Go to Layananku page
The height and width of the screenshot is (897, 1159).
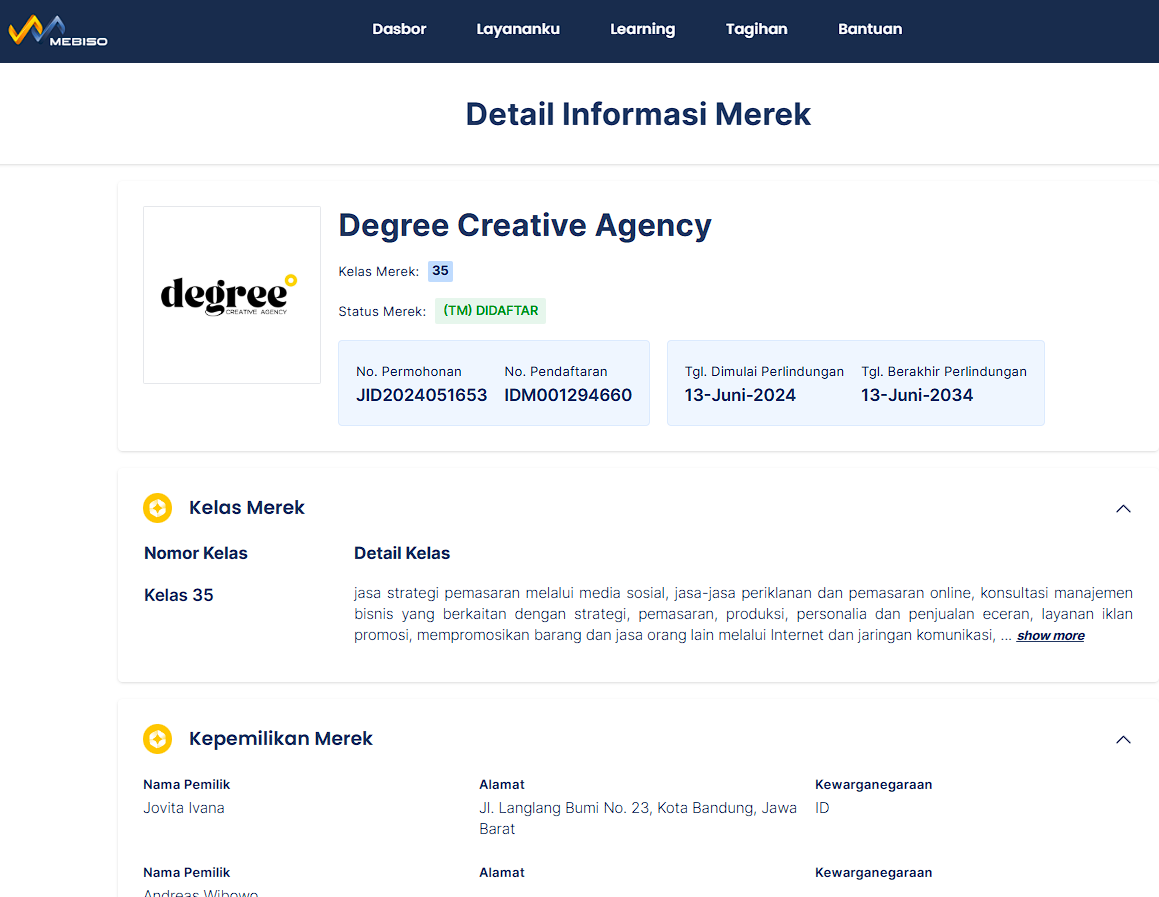(517, 29)
